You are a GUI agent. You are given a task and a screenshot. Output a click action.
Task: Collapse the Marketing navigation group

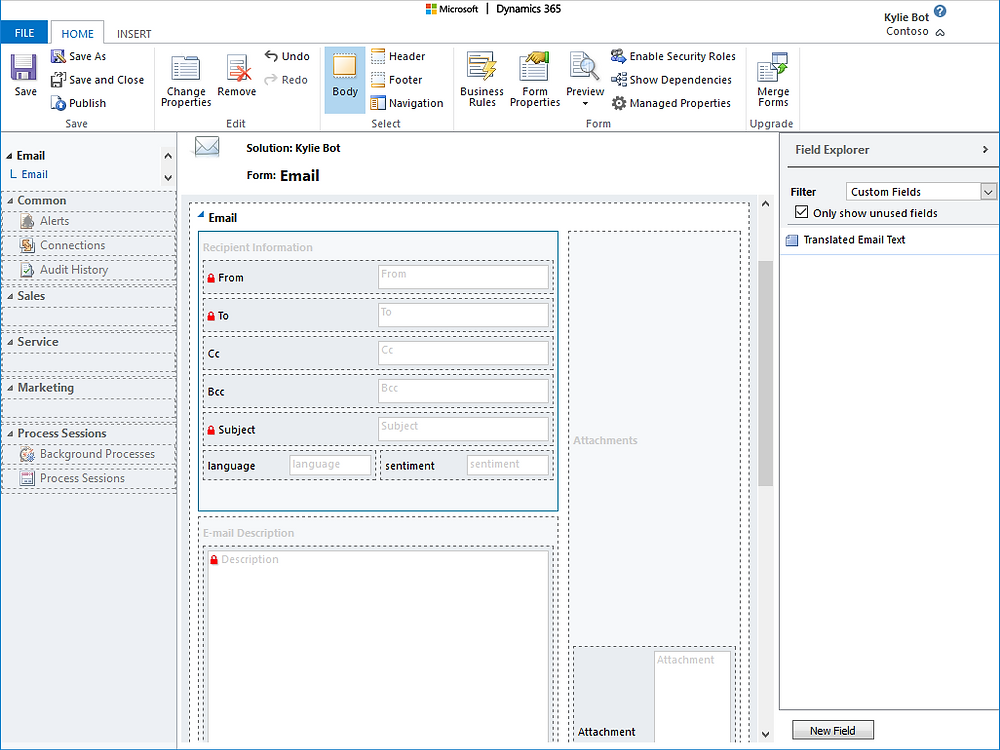[10, 388]
